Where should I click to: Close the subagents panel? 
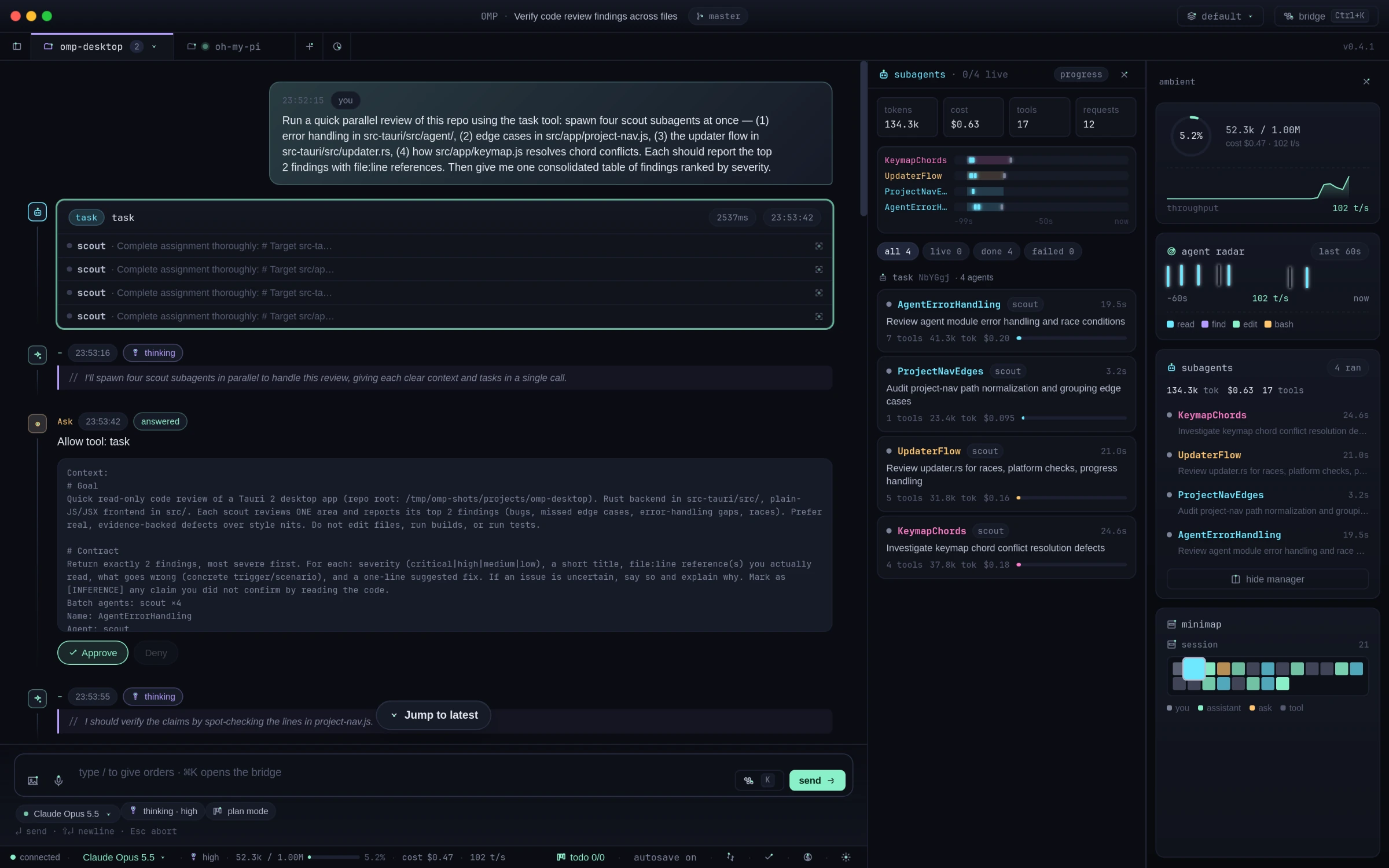tap(1125, 75)
